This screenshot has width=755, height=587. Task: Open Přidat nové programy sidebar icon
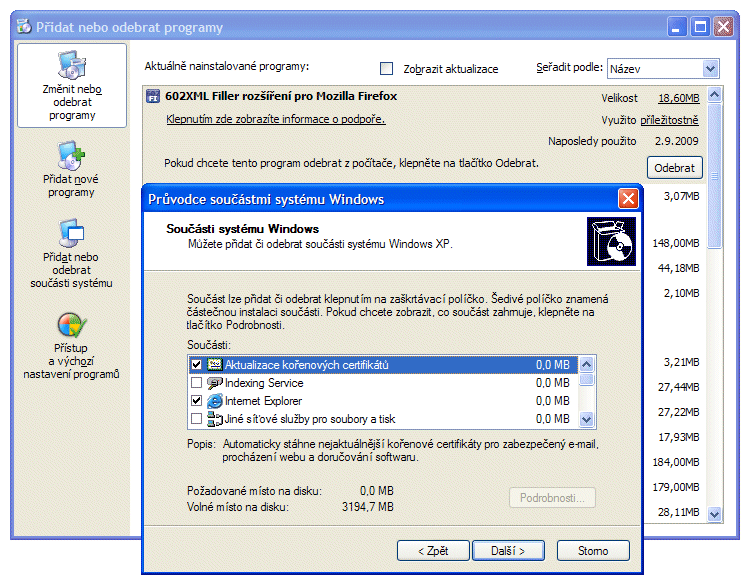[x=72, y=155]
